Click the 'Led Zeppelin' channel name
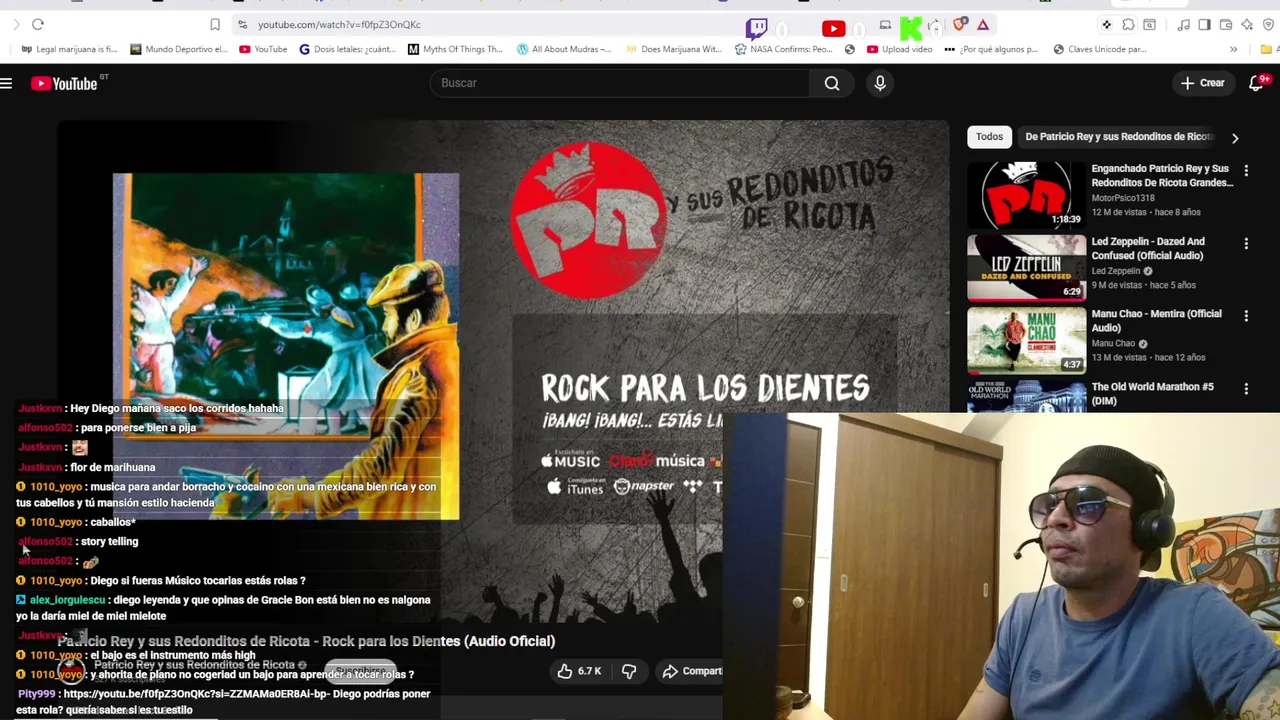The height and width of the screenshot is (720, 1280). (1116, 271)
